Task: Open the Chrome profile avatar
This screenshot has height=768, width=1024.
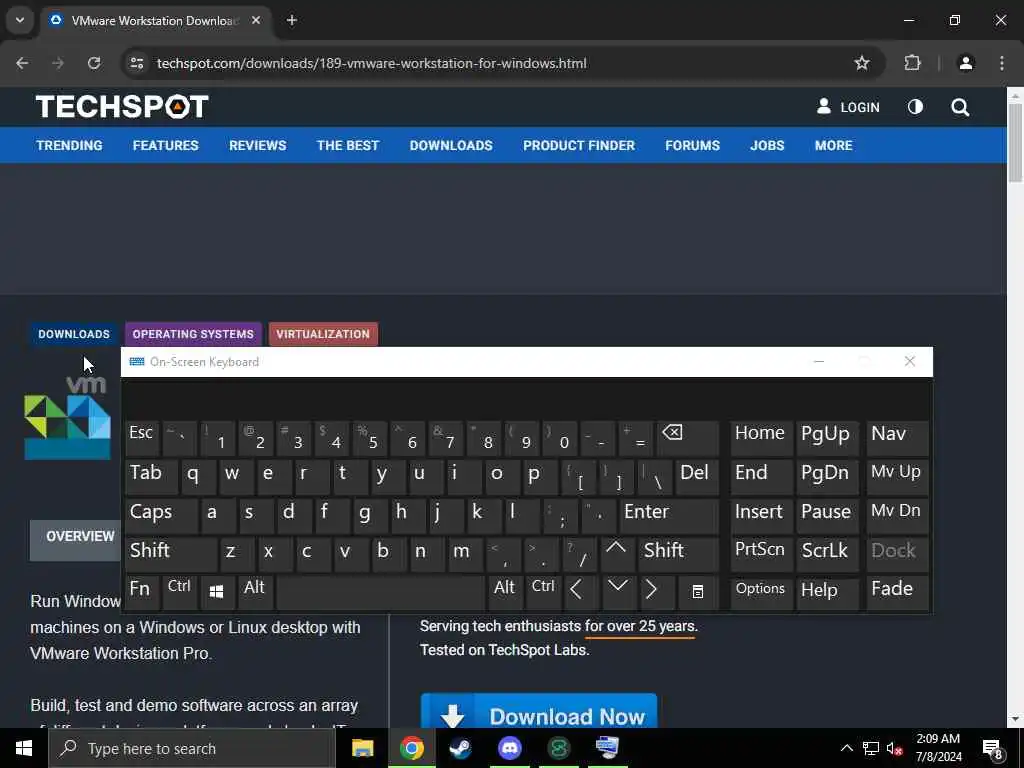Action: pos(966,63)
